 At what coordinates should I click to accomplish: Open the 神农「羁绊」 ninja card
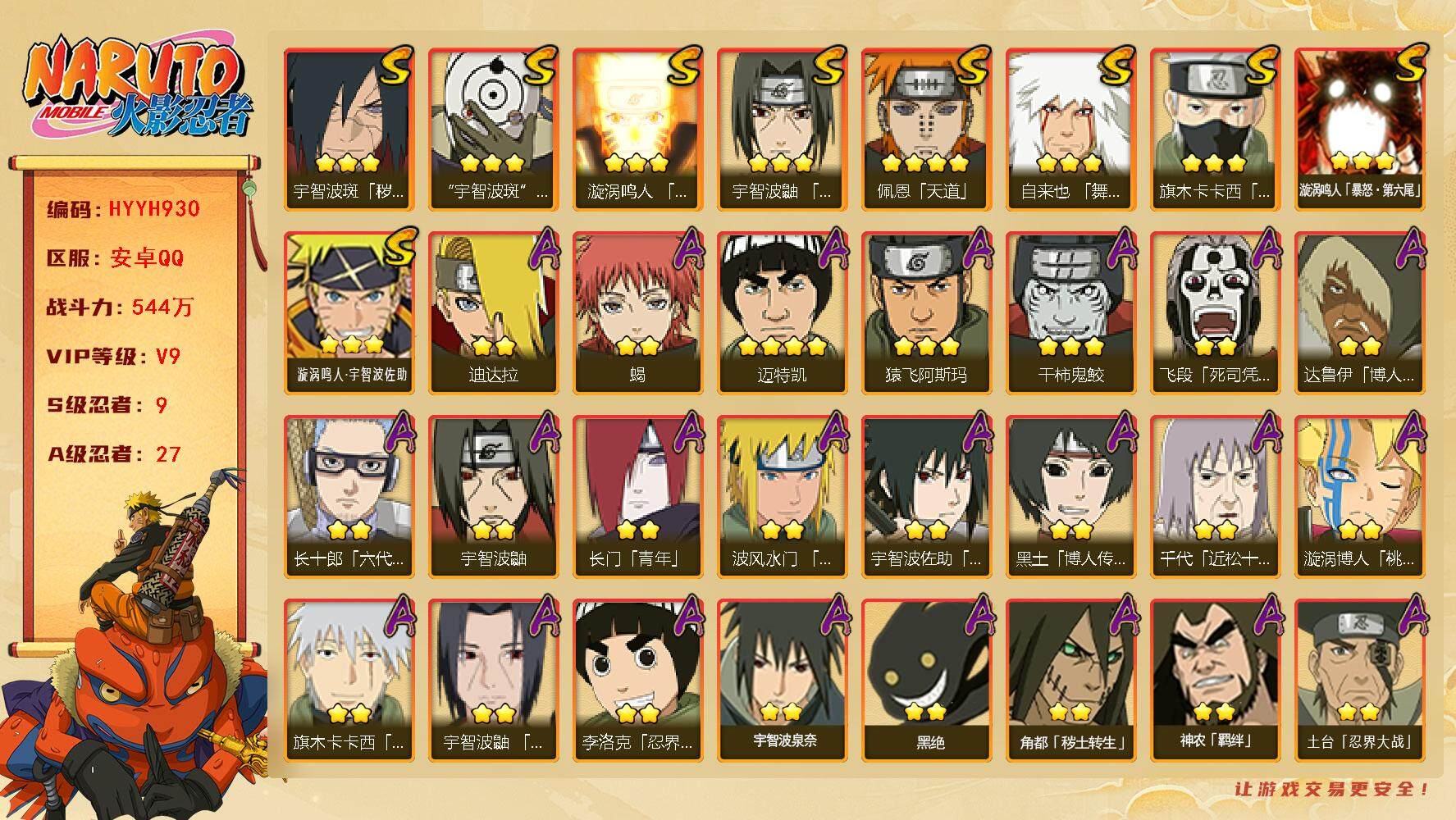(x=1215, y=681)
